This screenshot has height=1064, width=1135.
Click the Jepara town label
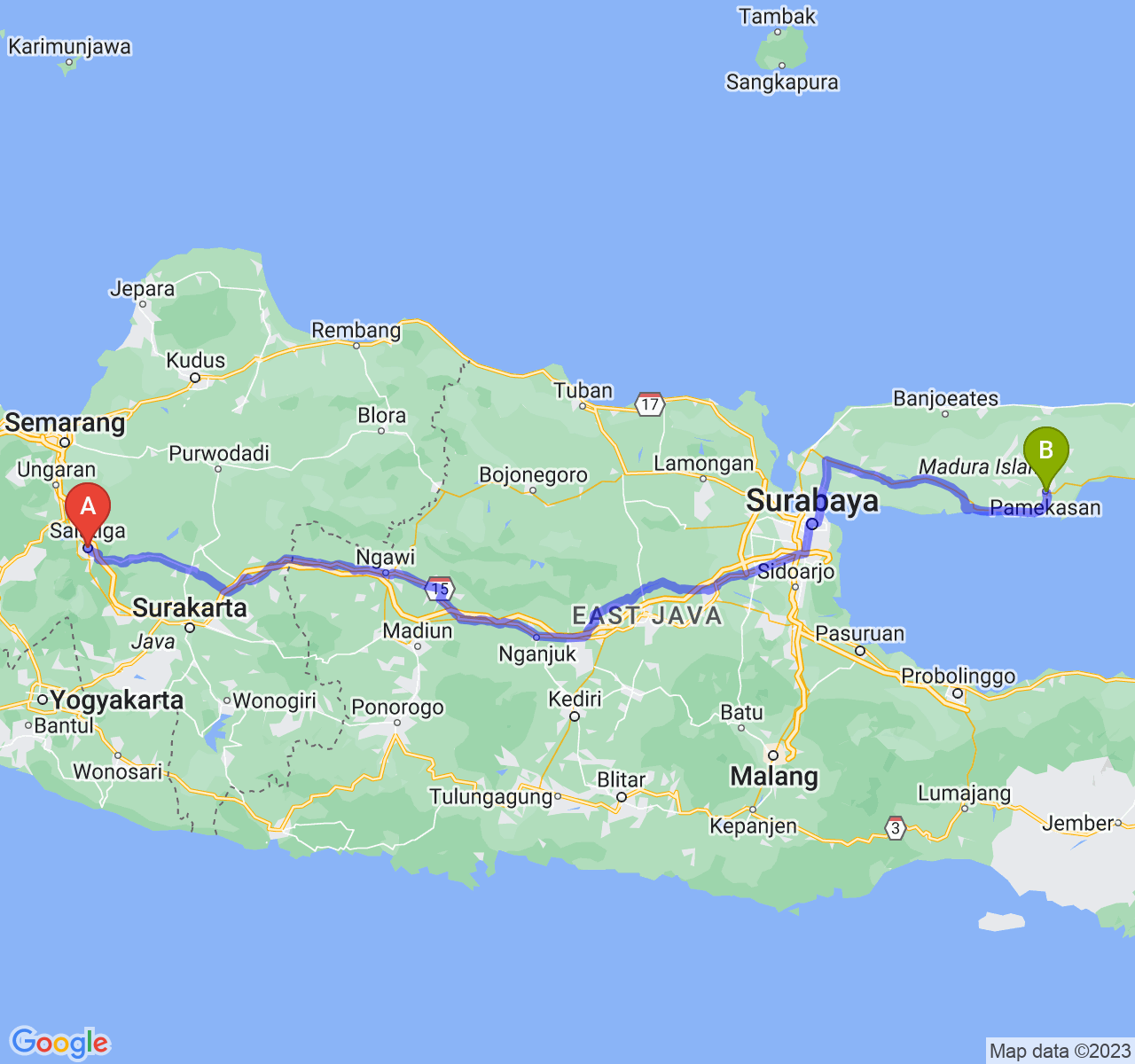pyautogui.click(x=143, y=289)
